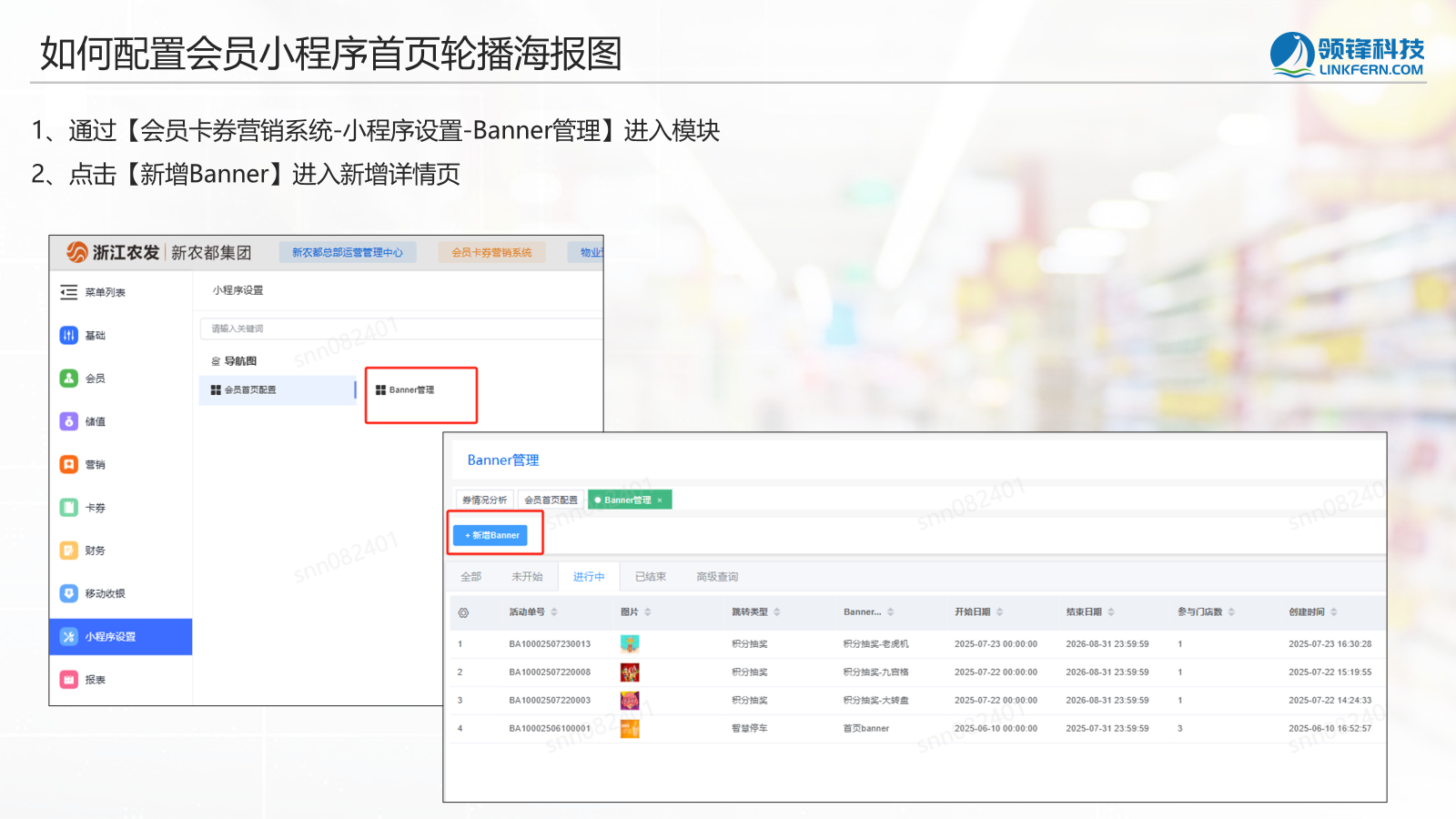
Task: Click the thumbnail of banner BA10002507220008
Action: [x=630, y=672]
